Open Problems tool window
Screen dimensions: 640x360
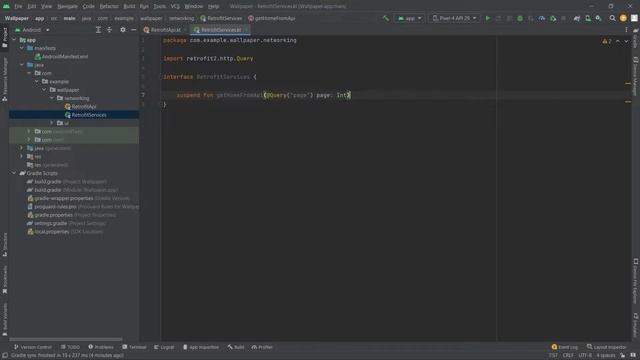pos(101,347)
